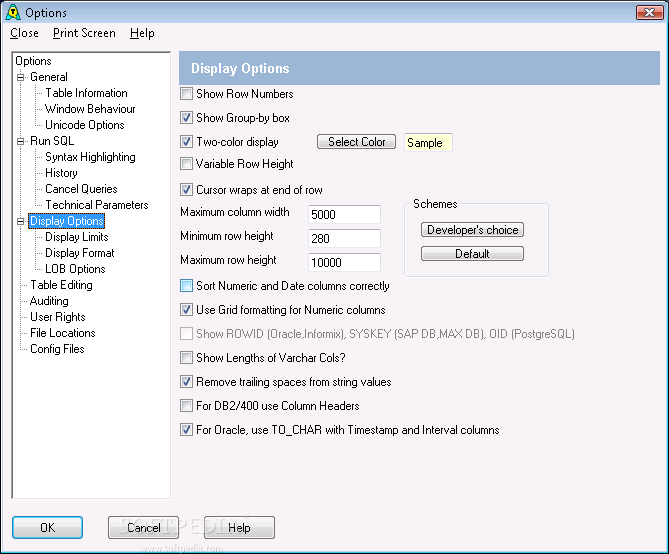
Task: Click the Maximum row height field
Action: pyautogui.click(x=344, y=262)
